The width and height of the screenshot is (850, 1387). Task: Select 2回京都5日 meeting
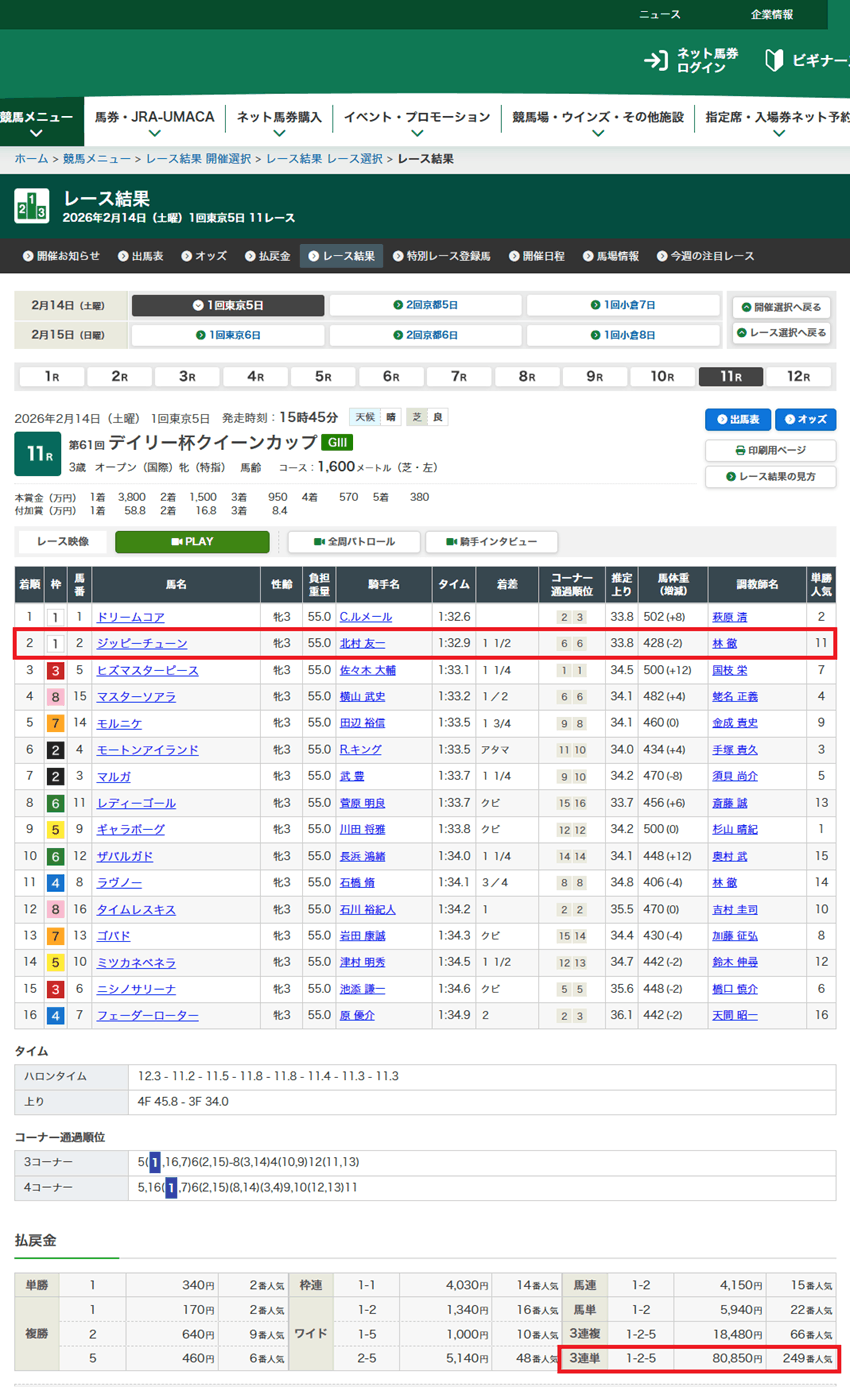(x=425, y=305)
